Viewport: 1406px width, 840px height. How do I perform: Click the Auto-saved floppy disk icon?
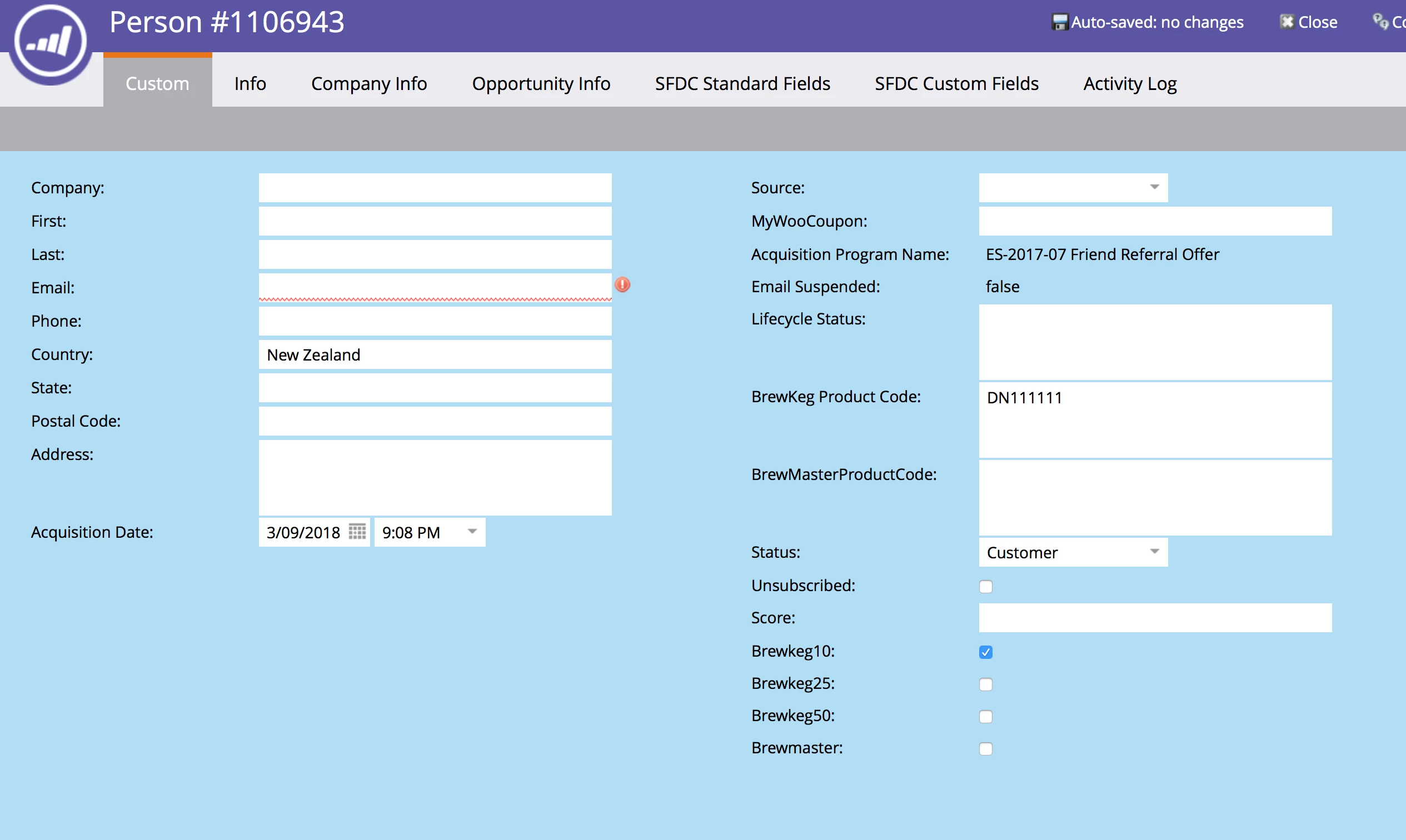coord(1059,22)
